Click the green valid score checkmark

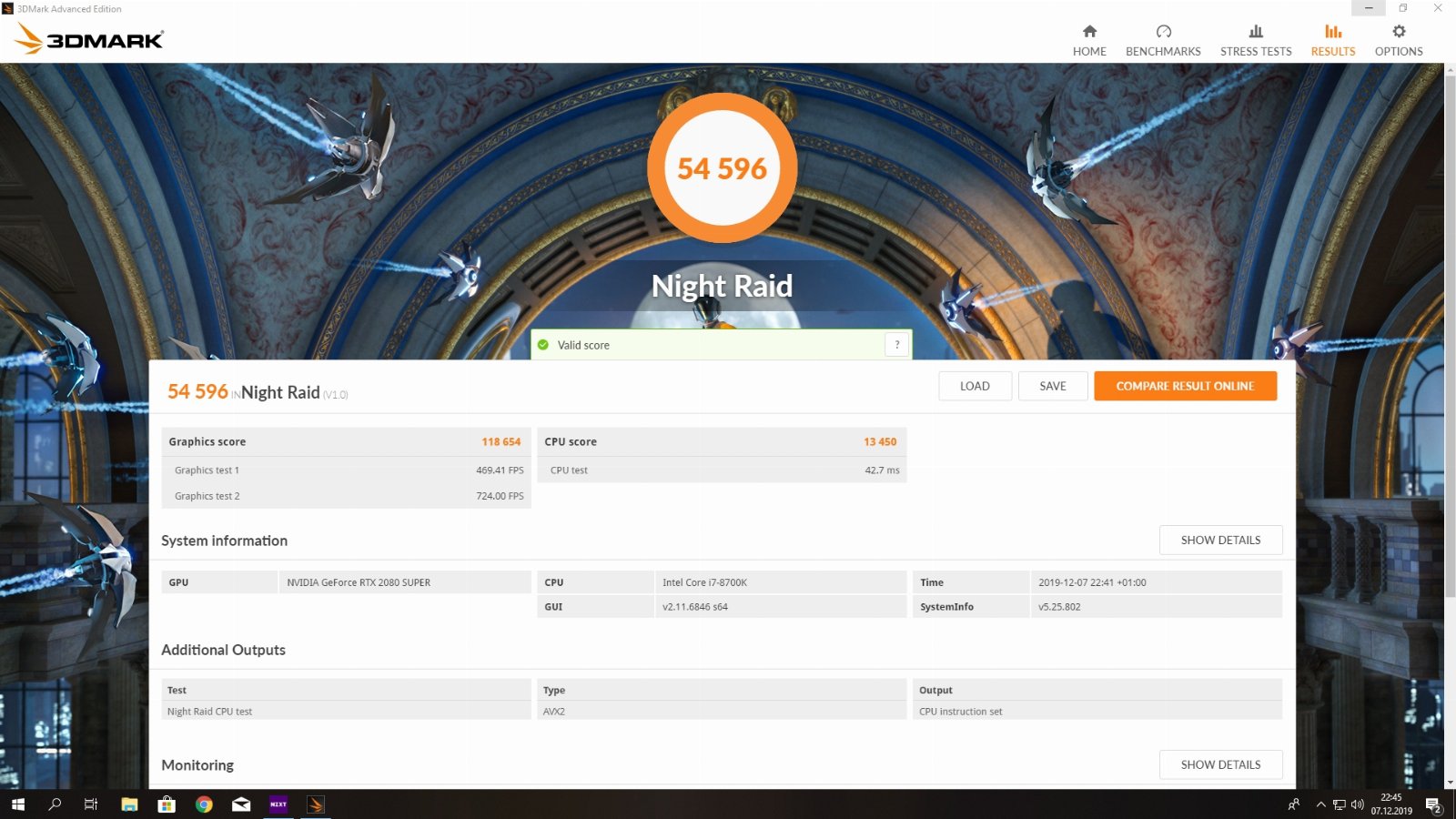(x=543, y=345)
